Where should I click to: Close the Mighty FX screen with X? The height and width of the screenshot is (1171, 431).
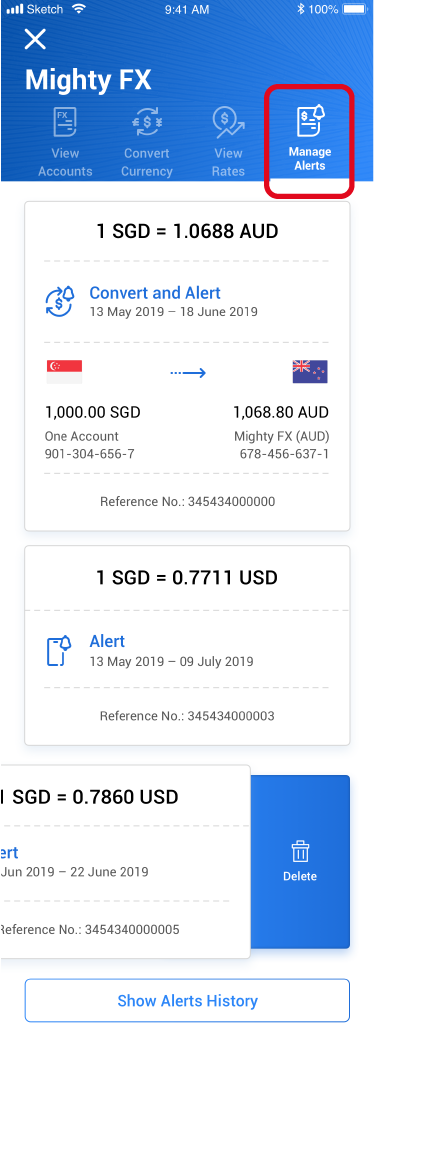pyautogui.click(x=35, y=40)
